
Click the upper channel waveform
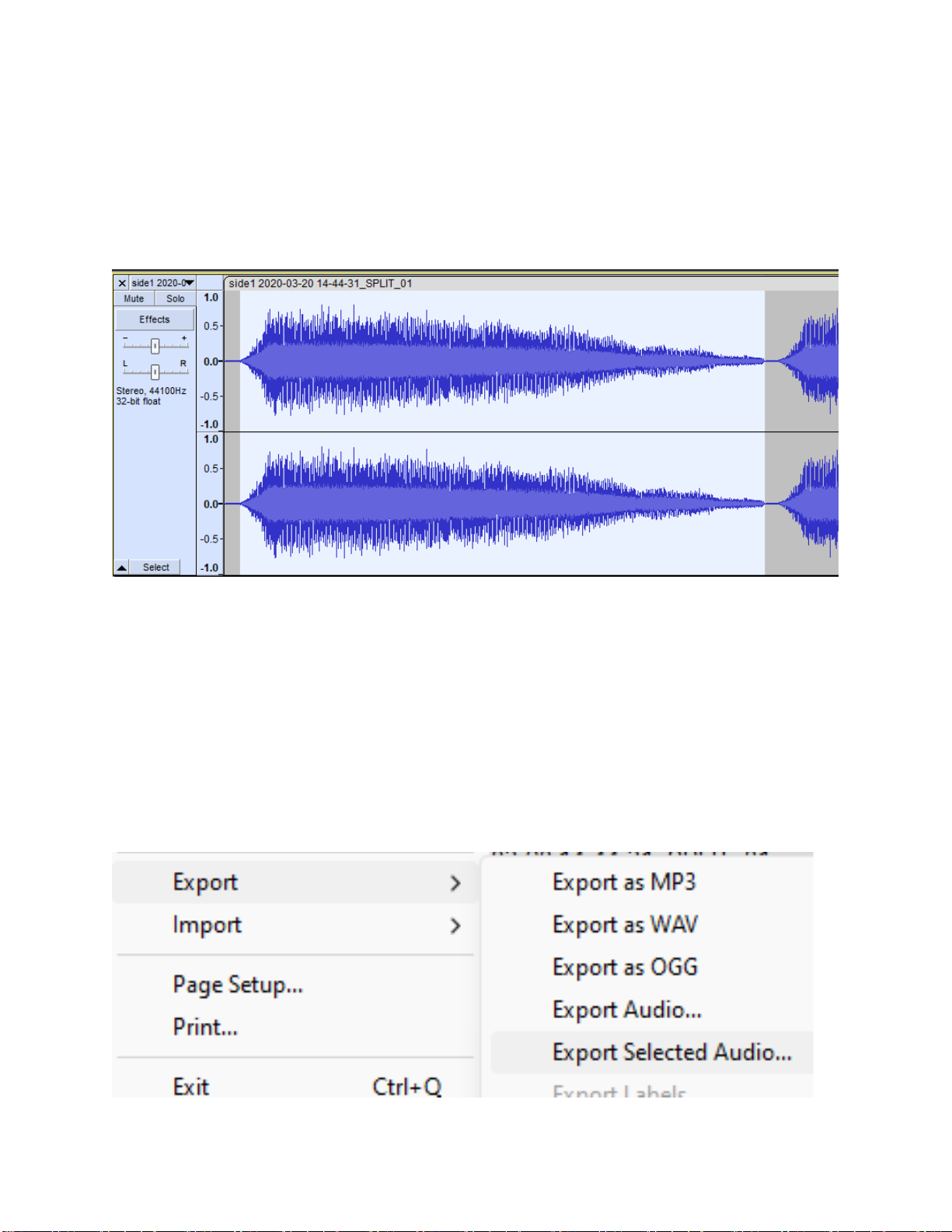tap(502, 361)
